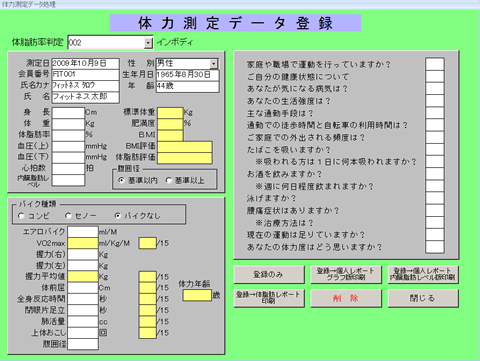Click the エアロバイク value field
The image size is (480, 361).
click(x=83, y=232)
